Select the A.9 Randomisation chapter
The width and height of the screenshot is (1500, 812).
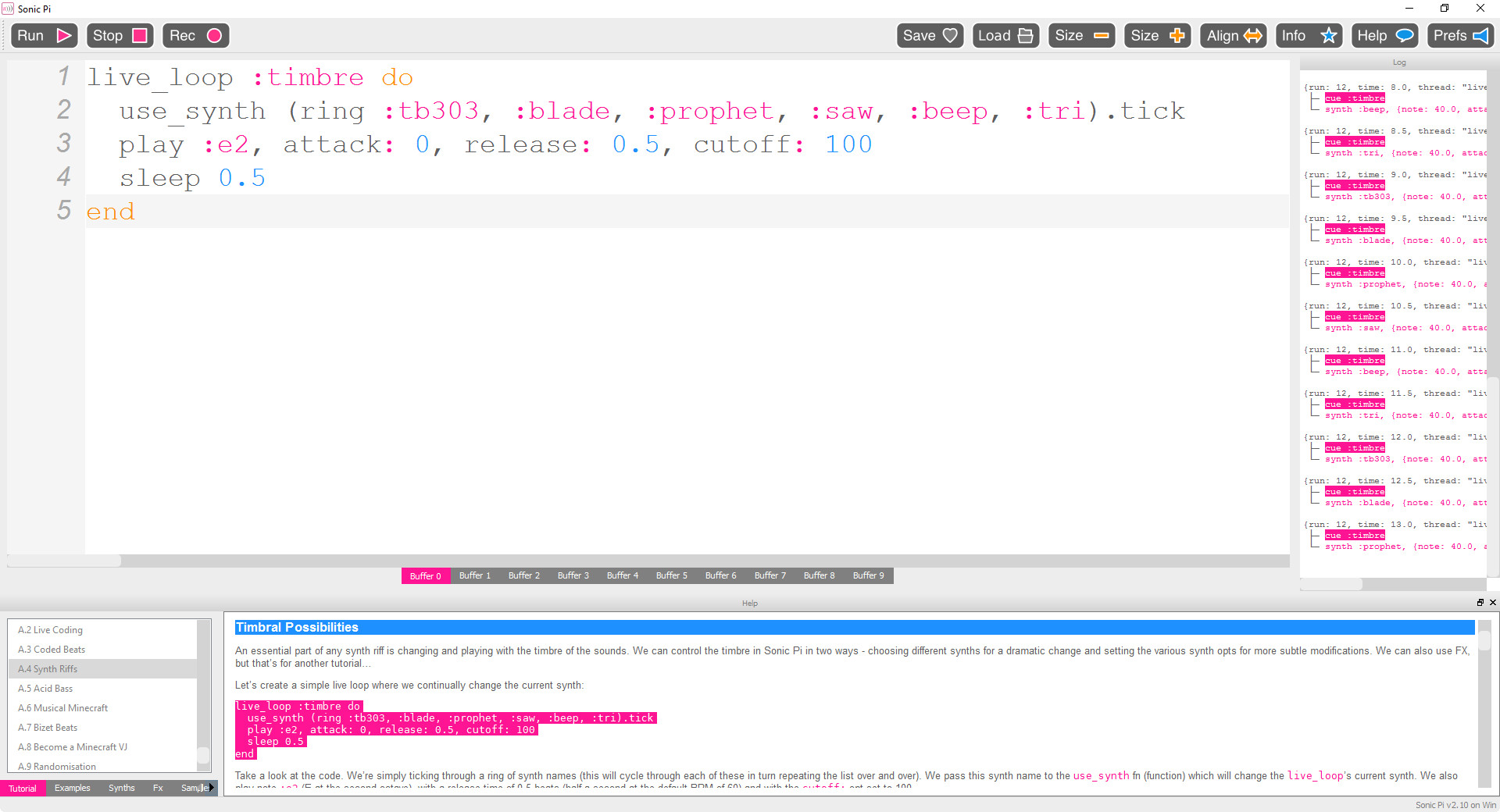click(56, 766)
